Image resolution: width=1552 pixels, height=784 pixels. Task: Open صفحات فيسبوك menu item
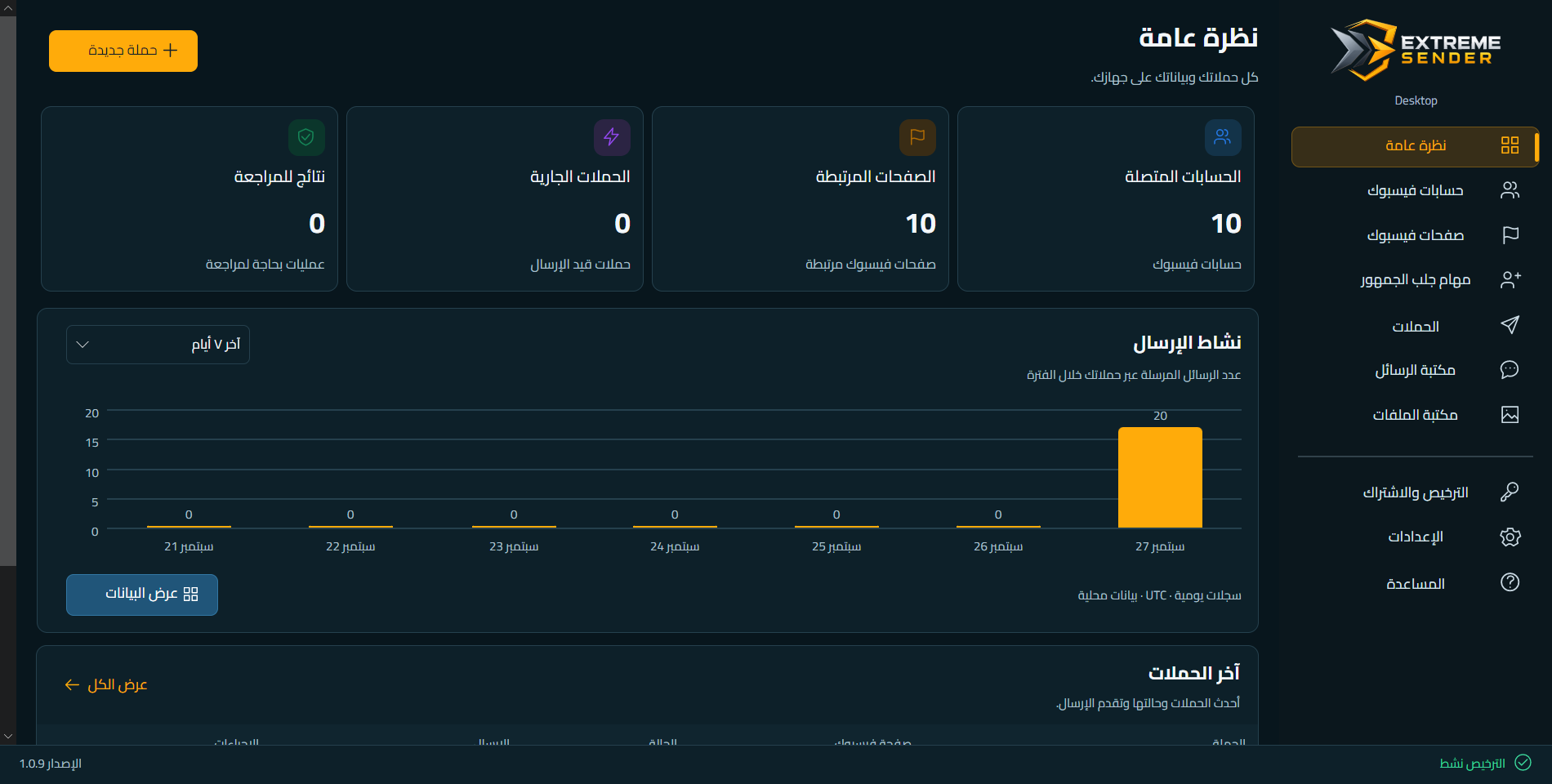pos(1415,235)
